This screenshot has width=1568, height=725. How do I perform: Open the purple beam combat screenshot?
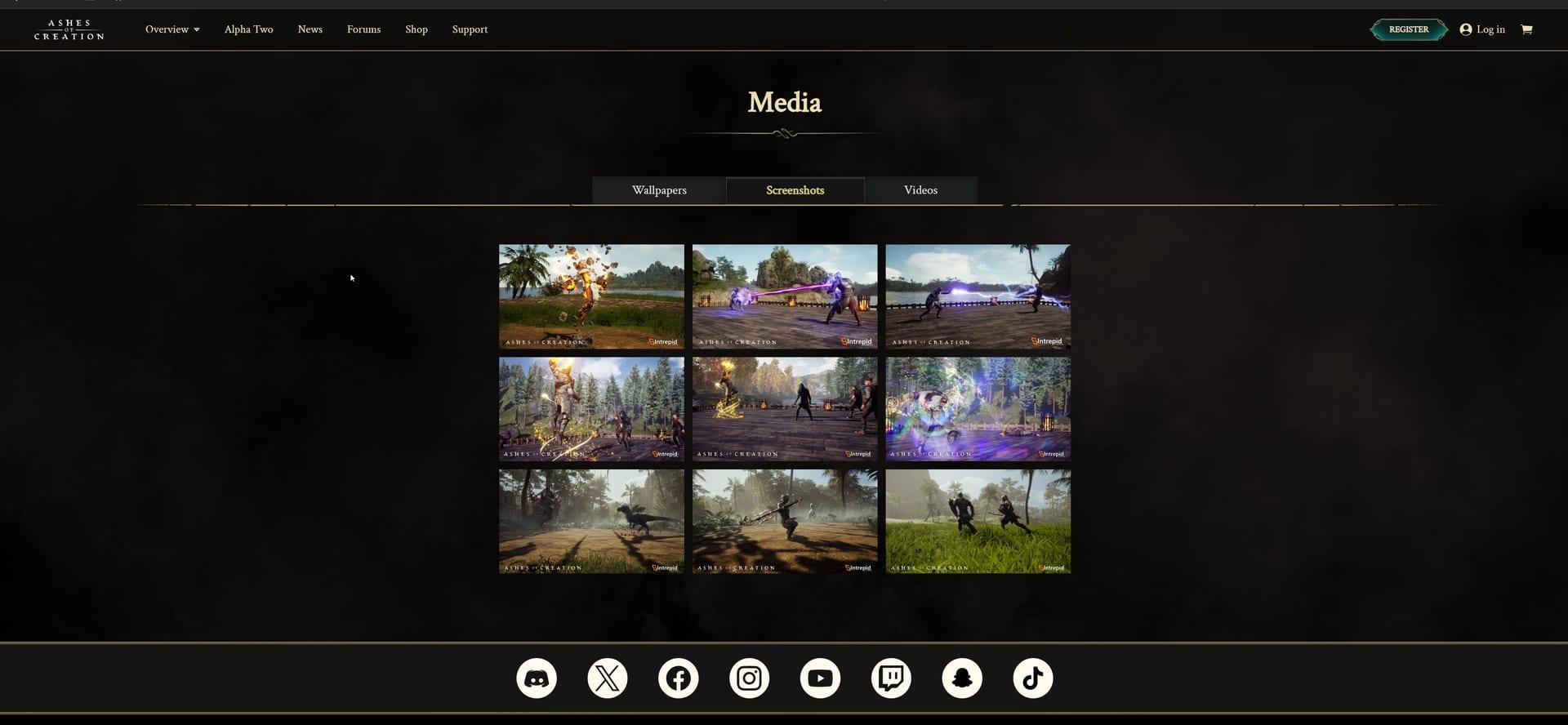click(x=785, y=296)
